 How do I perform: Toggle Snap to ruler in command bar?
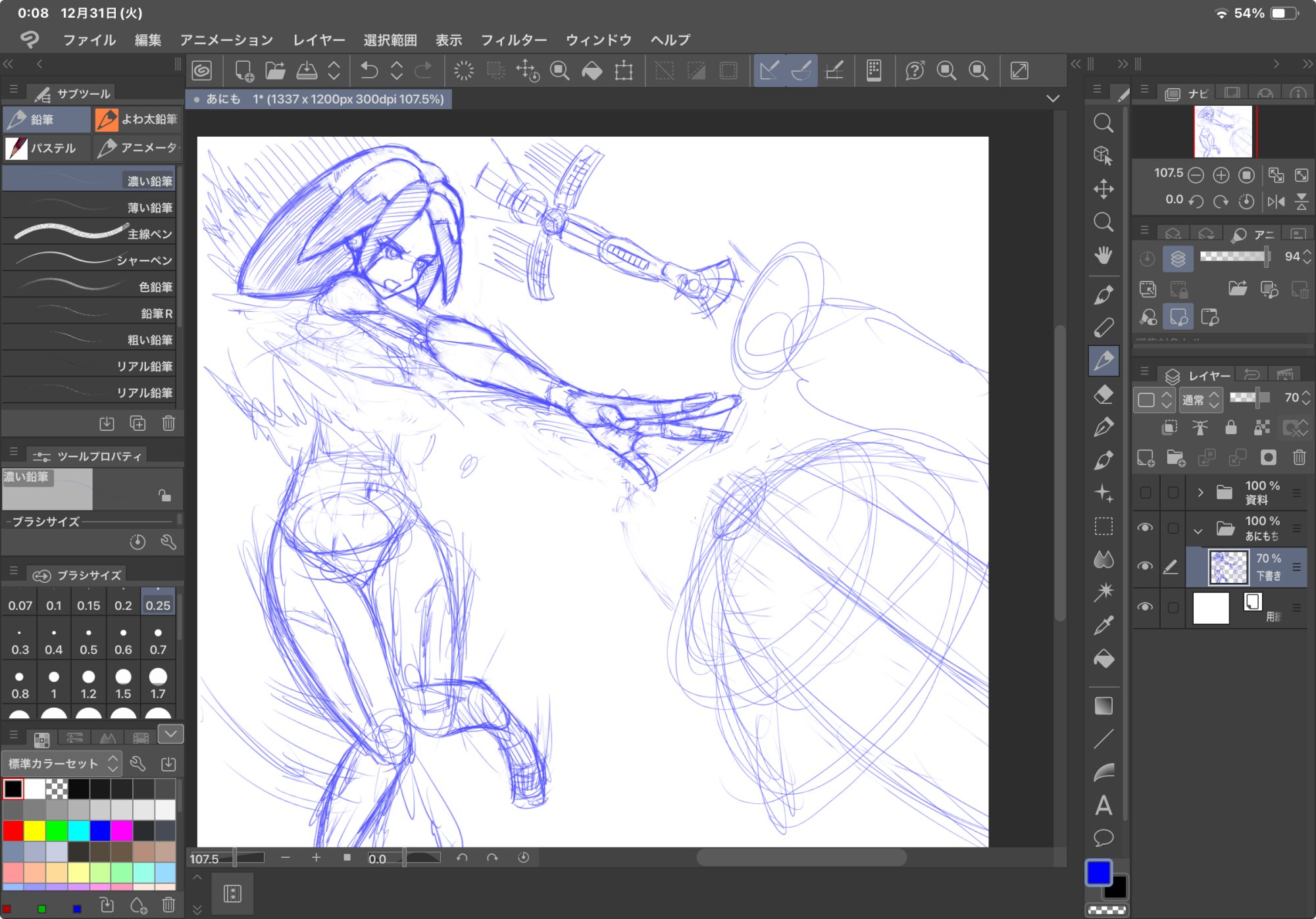[769, 70]
